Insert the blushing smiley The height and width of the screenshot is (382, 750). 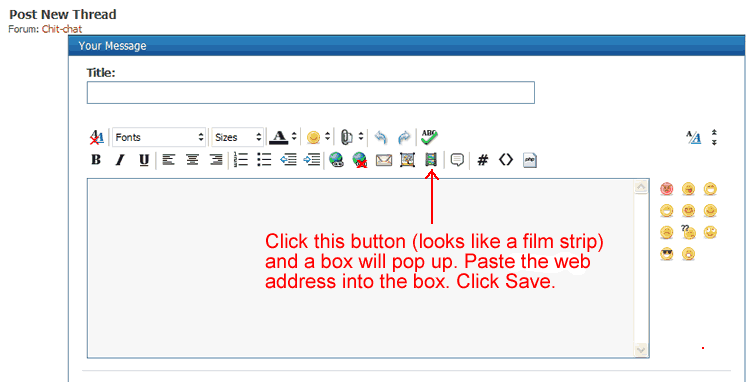click(688, 210)
